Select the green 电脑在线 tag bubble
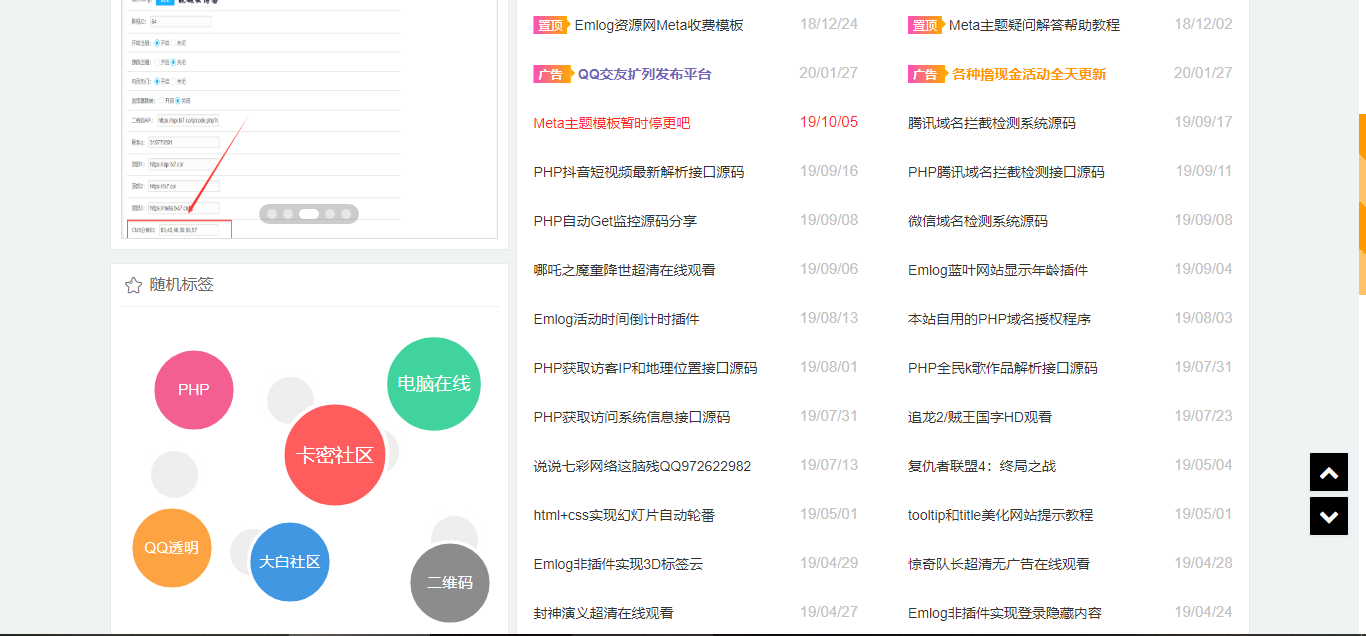The height and width of the screenshot is (636, 1366). pos(433,383)
